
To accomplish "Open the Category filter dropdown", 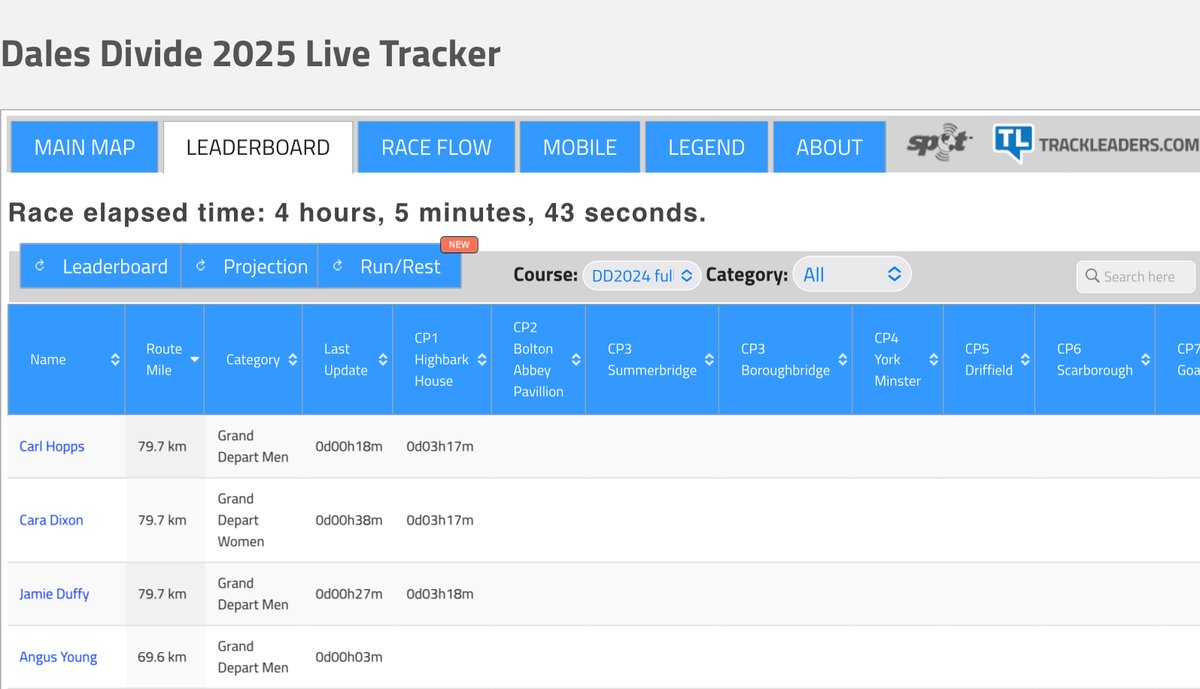I will point(852,274).
